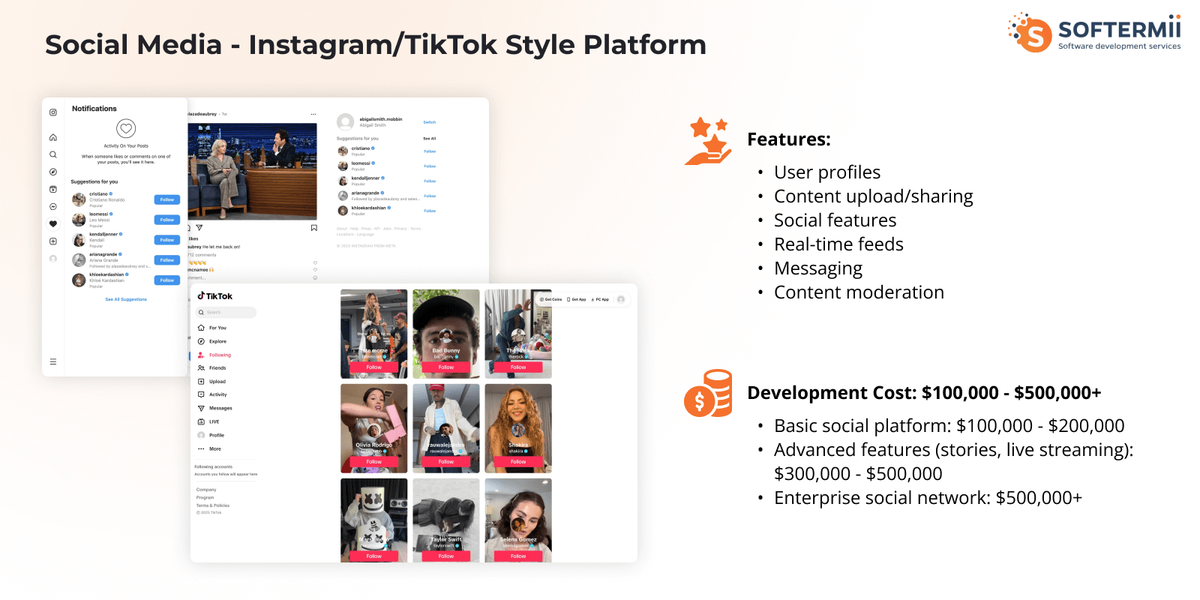Image resolution: width=1200 pixels, height=600 pixels.
Task: Open Instagram Reels icon in sidebar
Action: click(53, 189)
